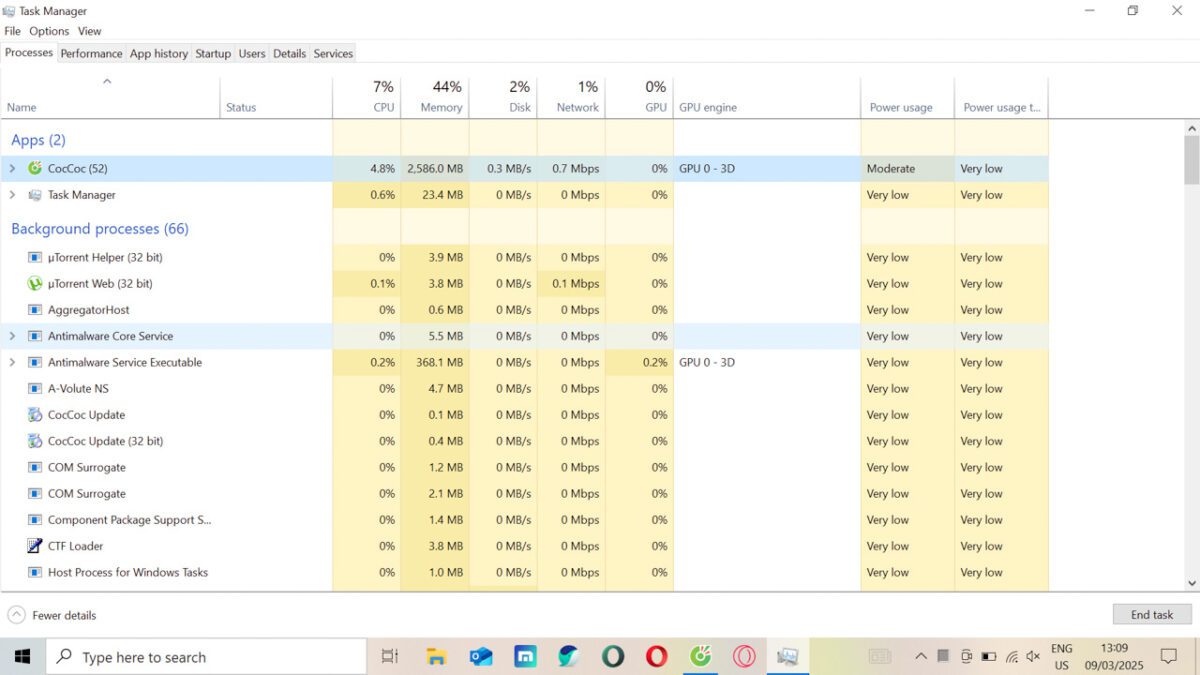Open File Explorer from the taskbar
Image resolution: width=1200 pixels, height=675 pixels.
pos(436,656)
